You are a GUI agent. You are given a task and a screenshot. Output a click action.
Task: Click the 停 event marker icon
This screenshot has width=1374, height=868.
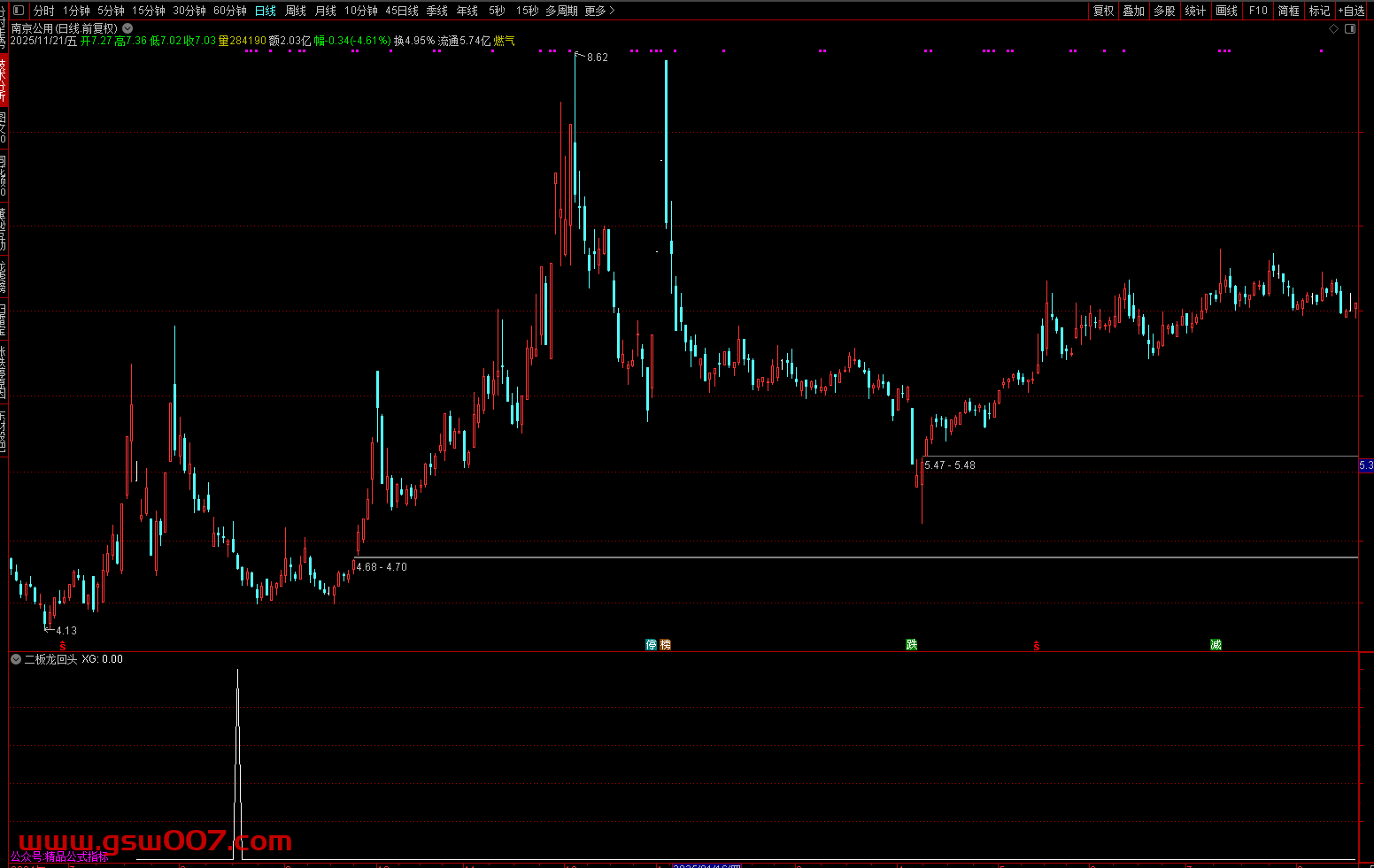(652, 645)
